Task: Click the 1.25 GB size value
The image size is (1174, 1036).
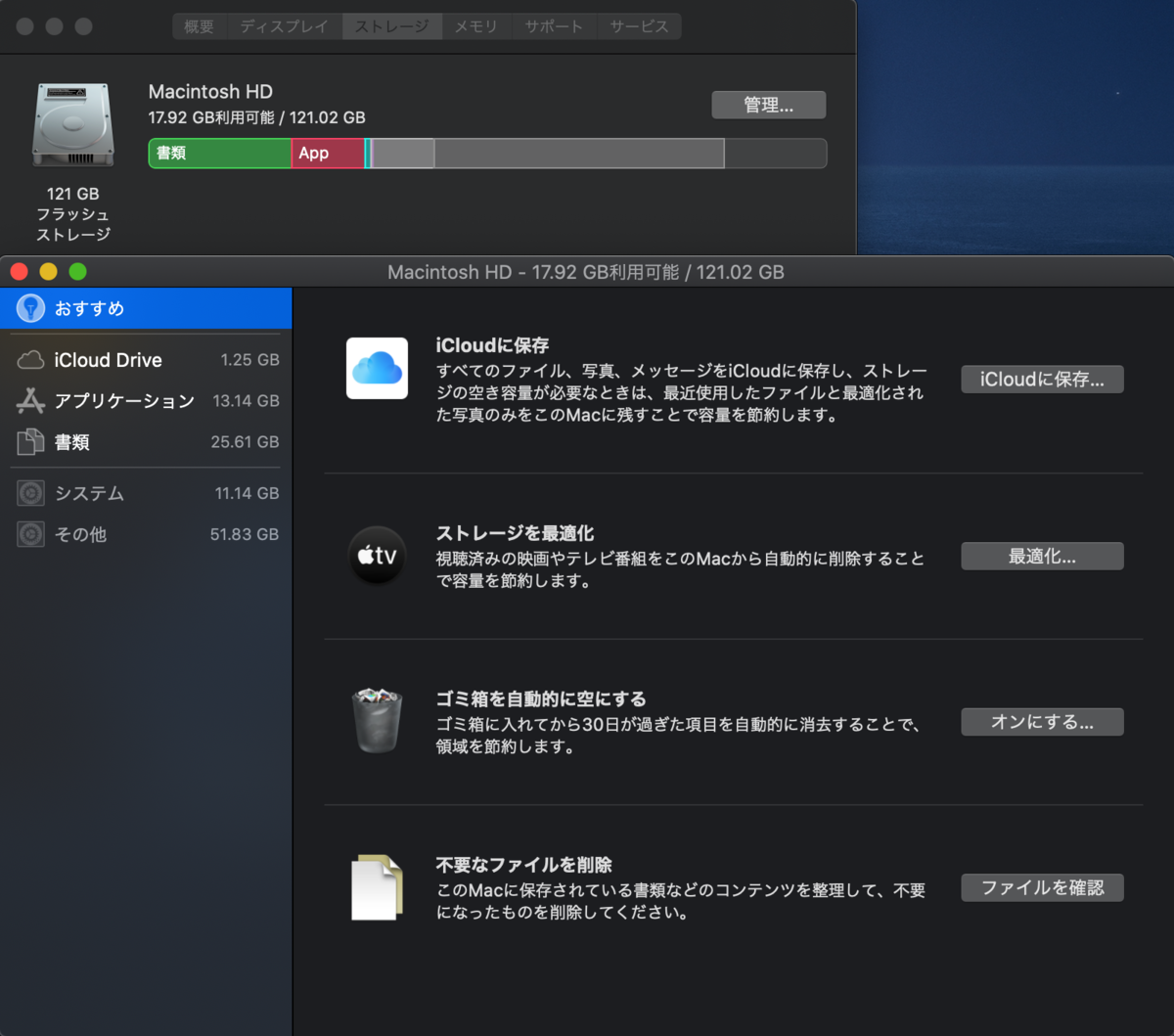Action: pos(249,360)
